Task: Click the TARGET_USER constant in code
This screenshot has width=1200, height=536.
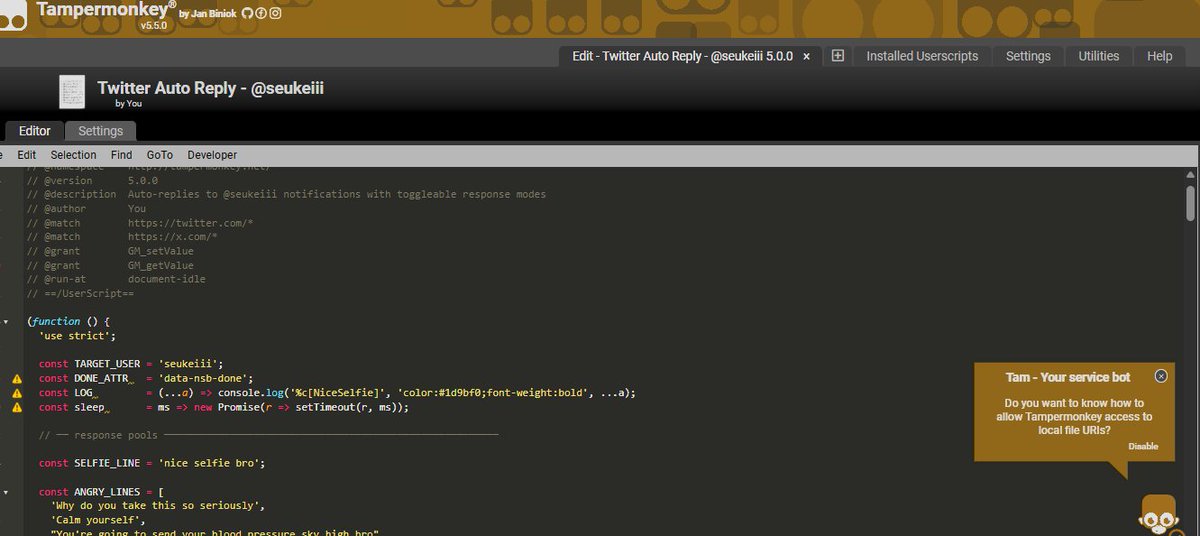Action: [107, 364]
